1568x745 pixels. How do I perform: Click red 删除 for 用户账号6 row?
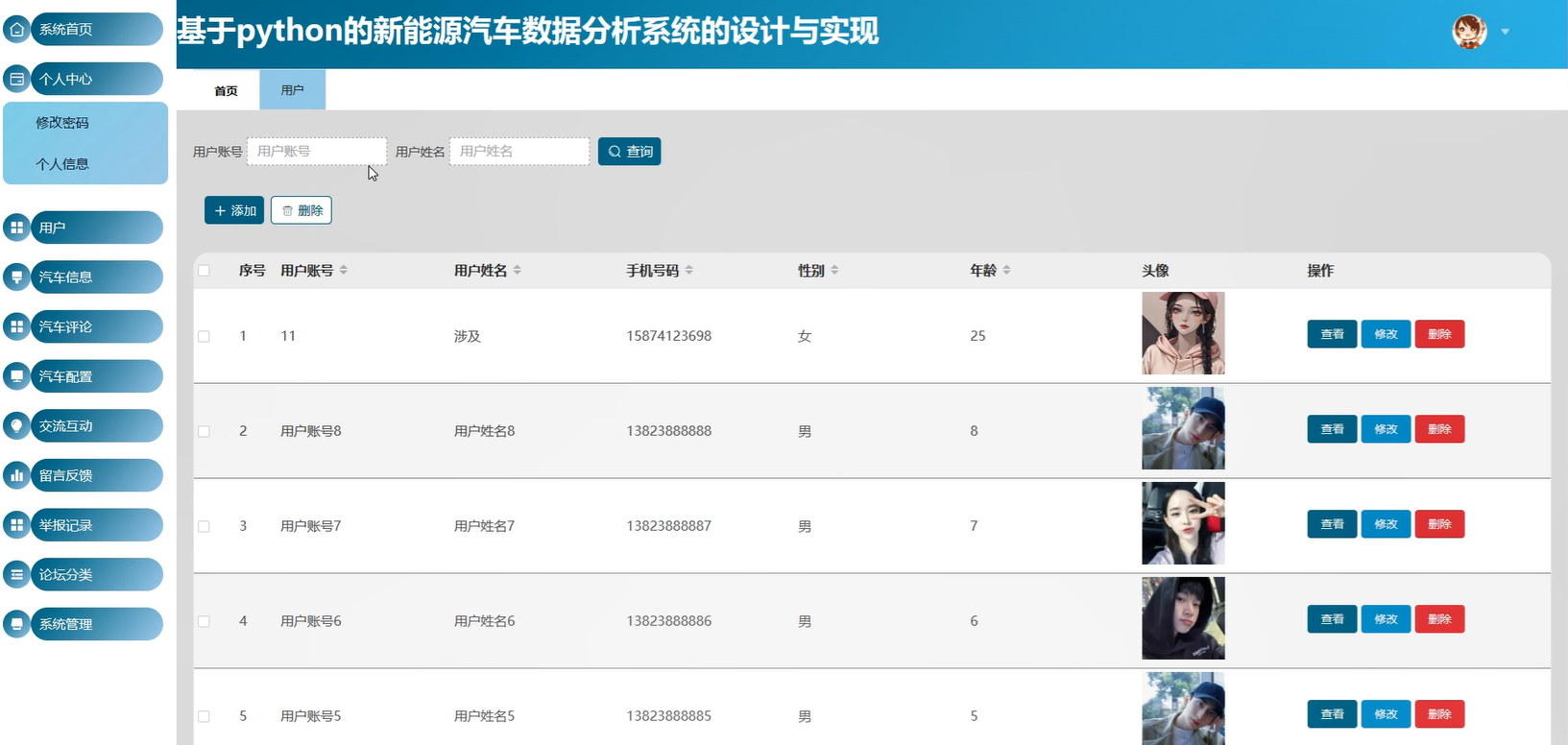1439,619
